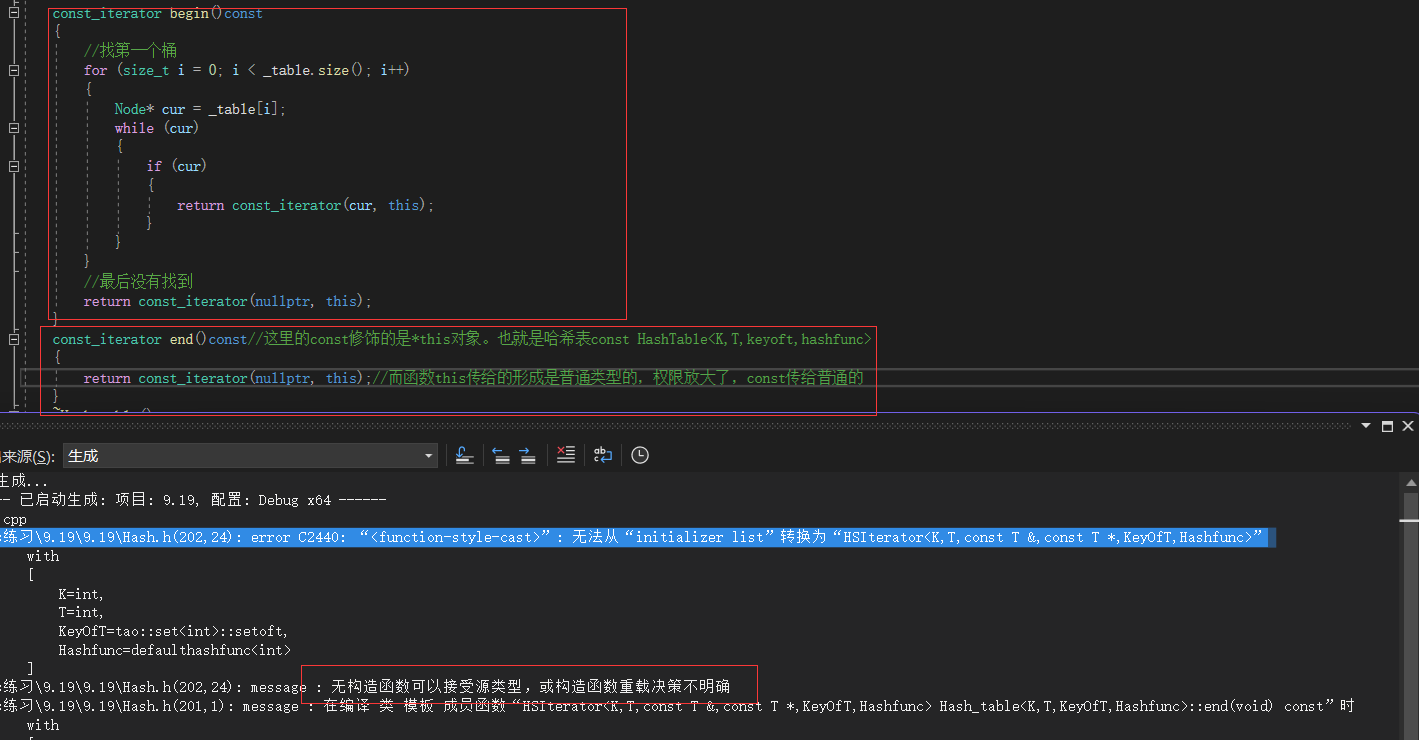Click the comment //最后没有找到
The height and width of the screenshot is (740, 1419).
pos(138,282)
